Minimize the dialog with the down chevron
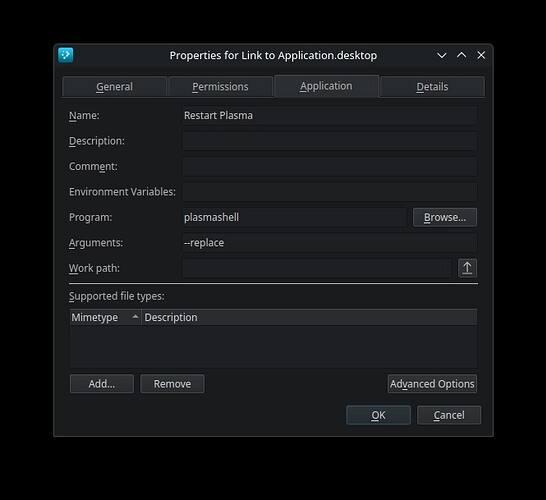Screen dimensions: 546x500 442,55
